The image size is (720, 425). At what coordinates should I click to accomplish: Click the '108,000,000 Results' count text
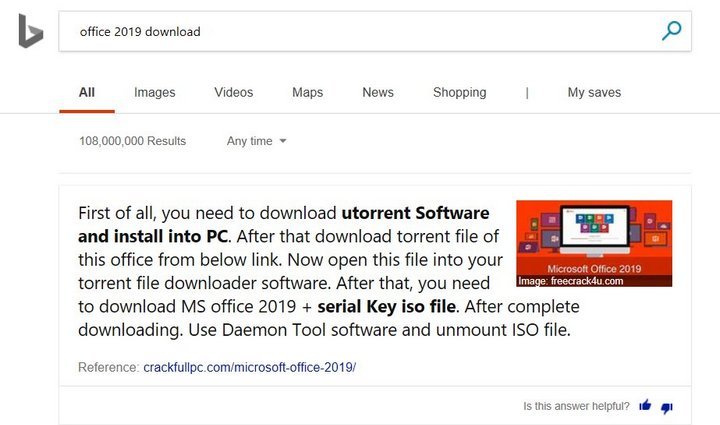132,141
